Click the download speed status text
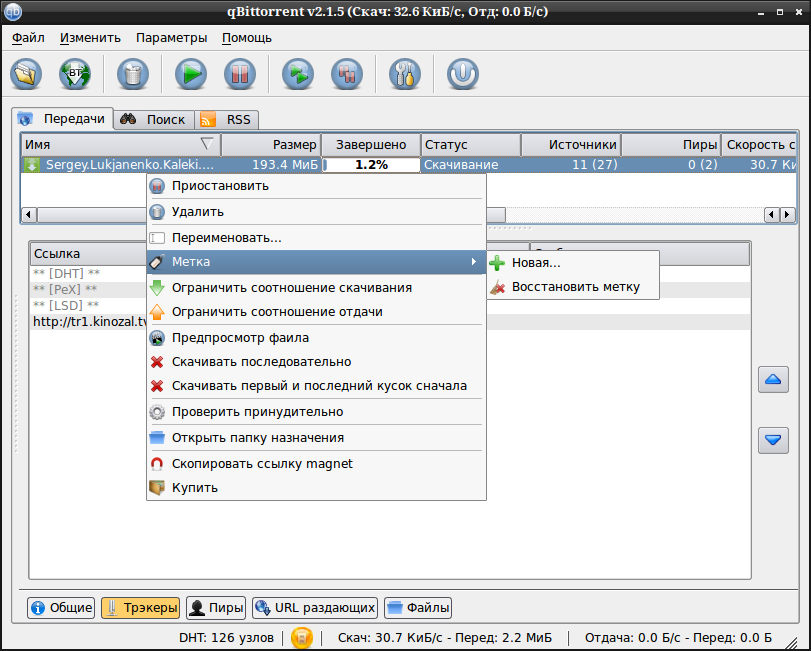The height and width of the screenshot is (651, 811). point(445,638)
